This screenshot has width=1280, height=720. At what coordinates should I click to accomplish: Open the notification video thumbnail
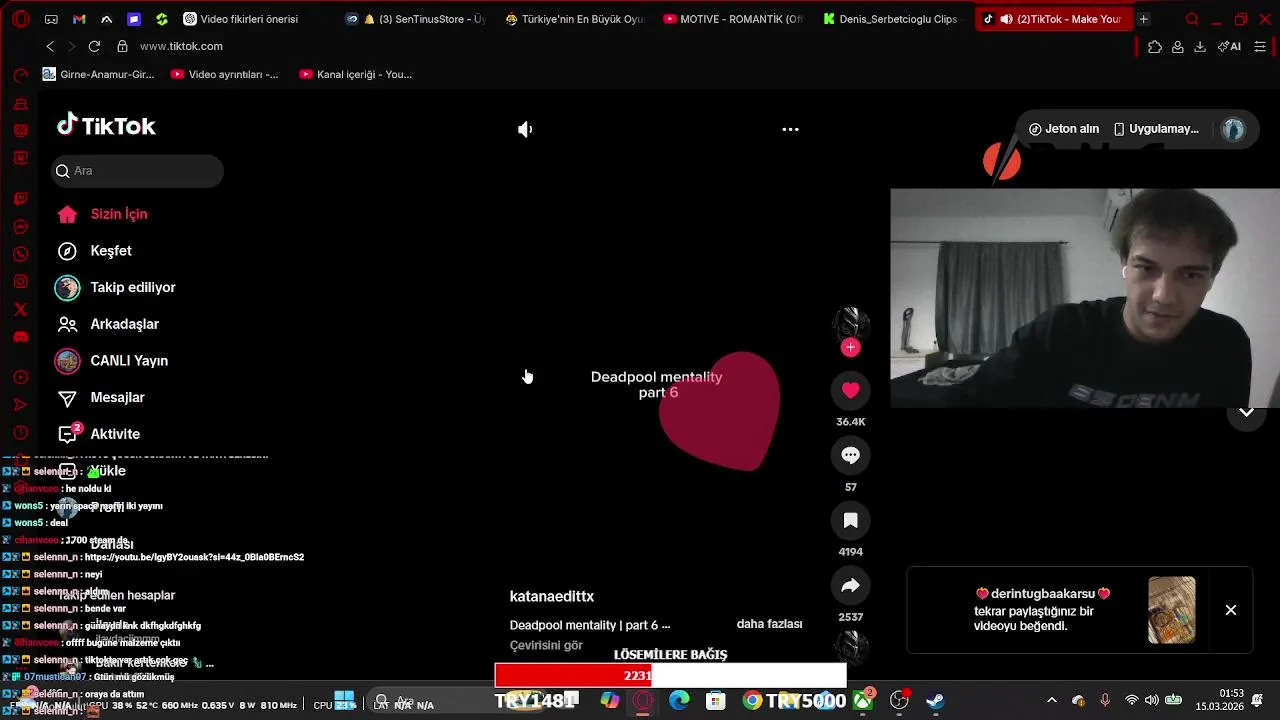coord(1172,610)
